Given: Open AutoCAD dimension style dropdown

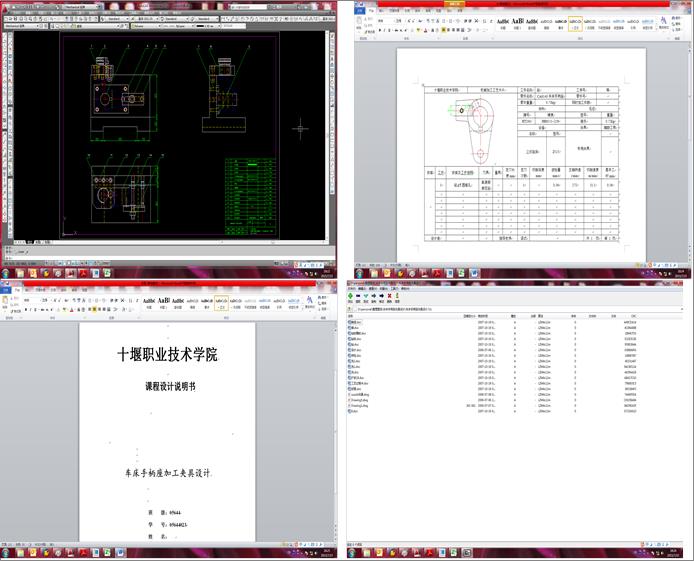Looking at the screenshot, I should 148,19.
